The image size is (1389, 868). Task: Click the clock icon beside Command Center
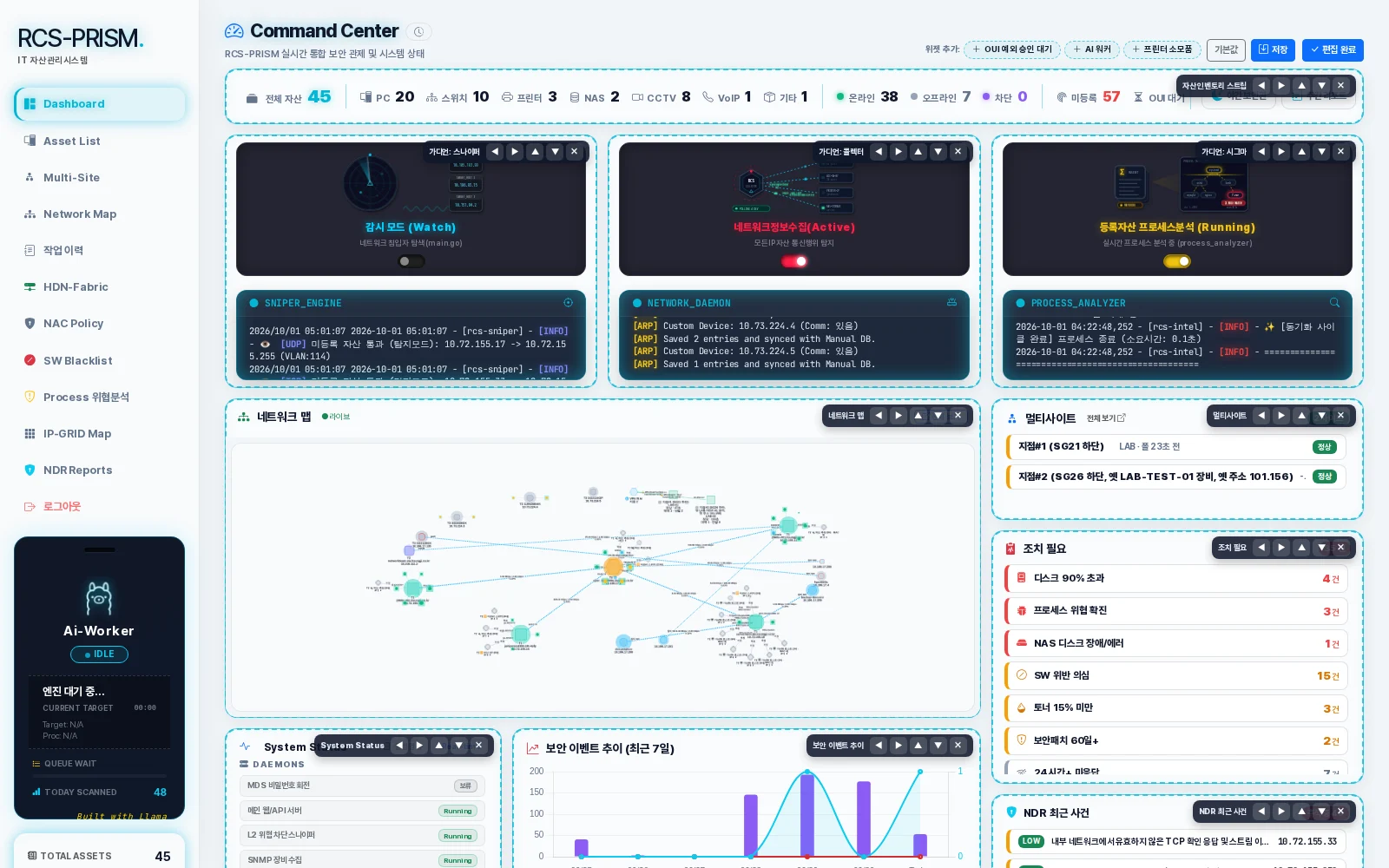point(418,32)
